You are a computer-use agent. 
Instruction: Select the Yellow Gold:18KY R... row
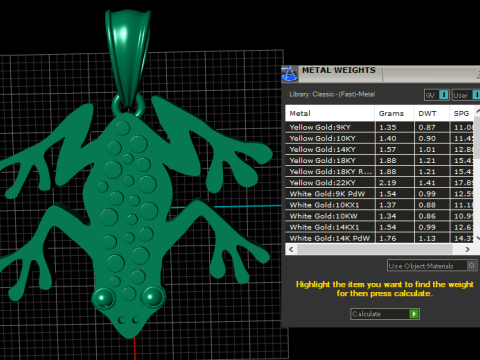380,172
